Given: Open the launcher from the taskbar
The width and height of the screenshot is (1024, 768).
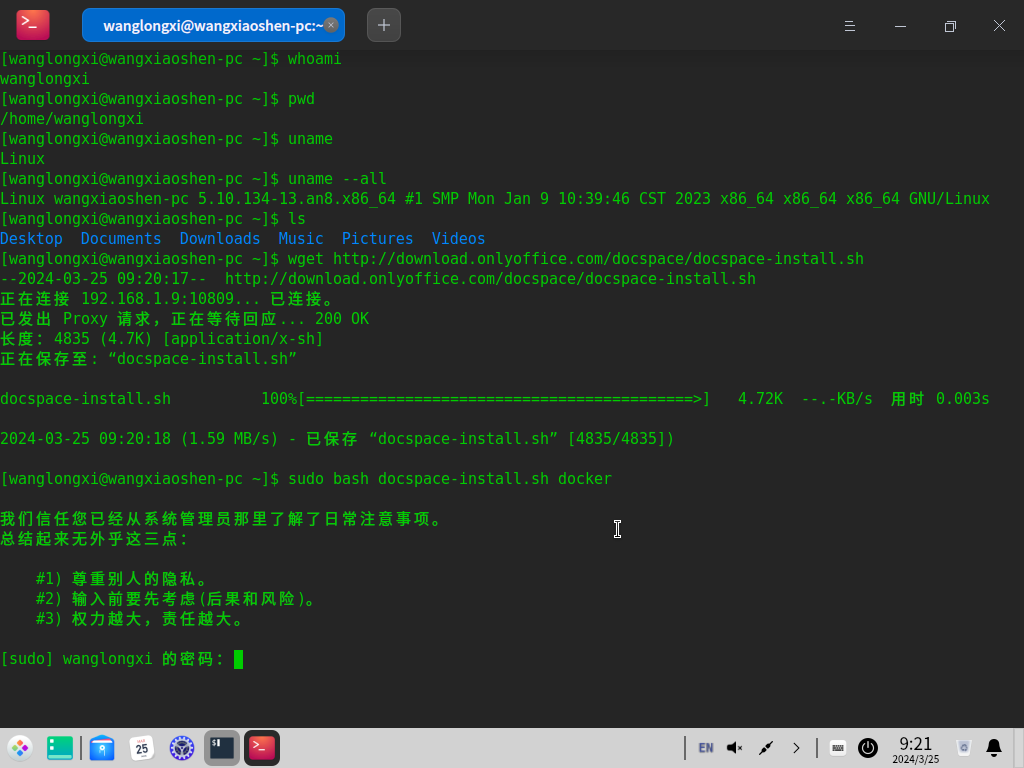Looking at the screenshot, I should coord(20,747).
